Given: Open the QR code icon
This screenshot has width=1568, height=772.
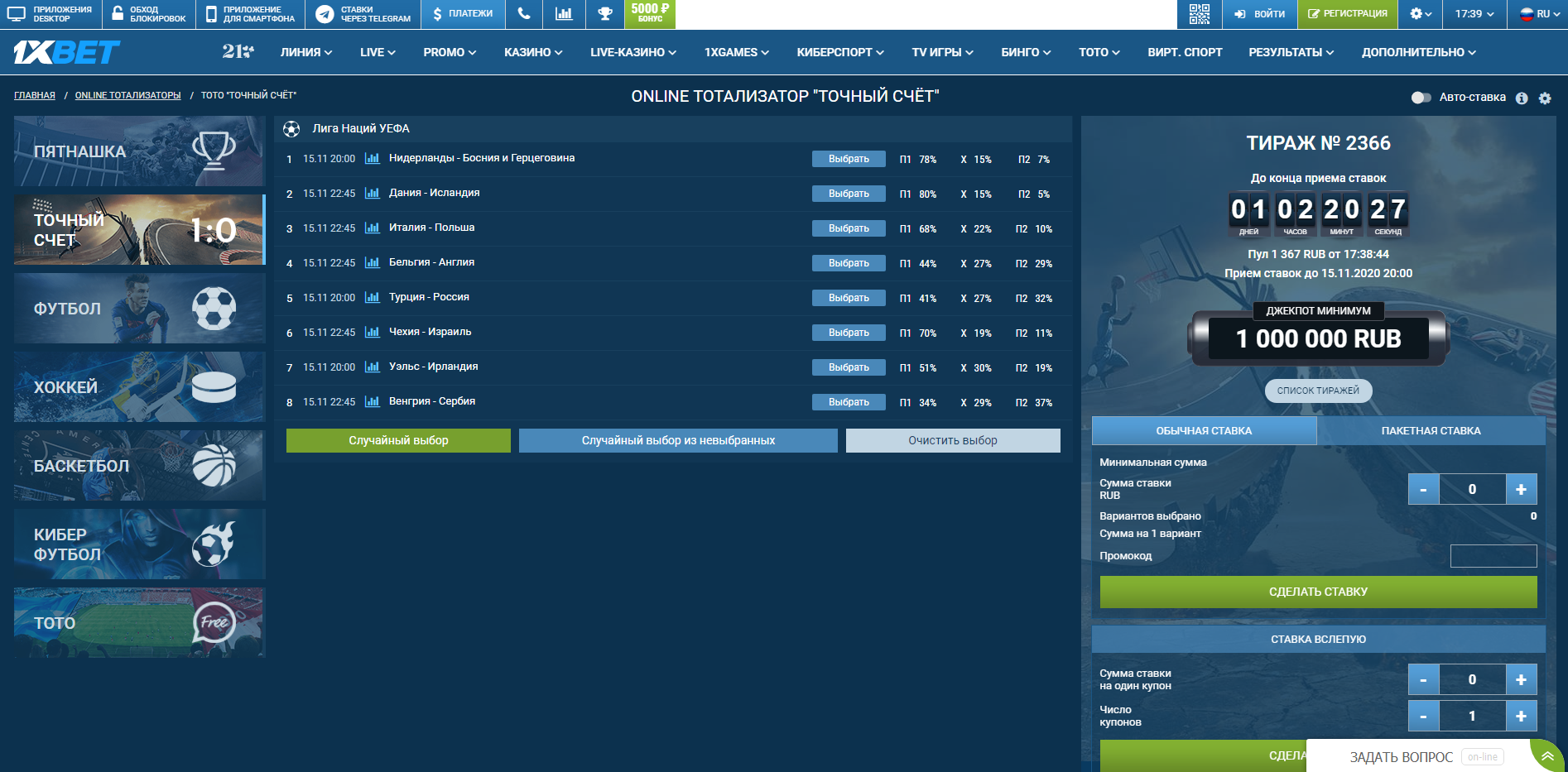Looking at the screenshot, I should point(1199,14).
